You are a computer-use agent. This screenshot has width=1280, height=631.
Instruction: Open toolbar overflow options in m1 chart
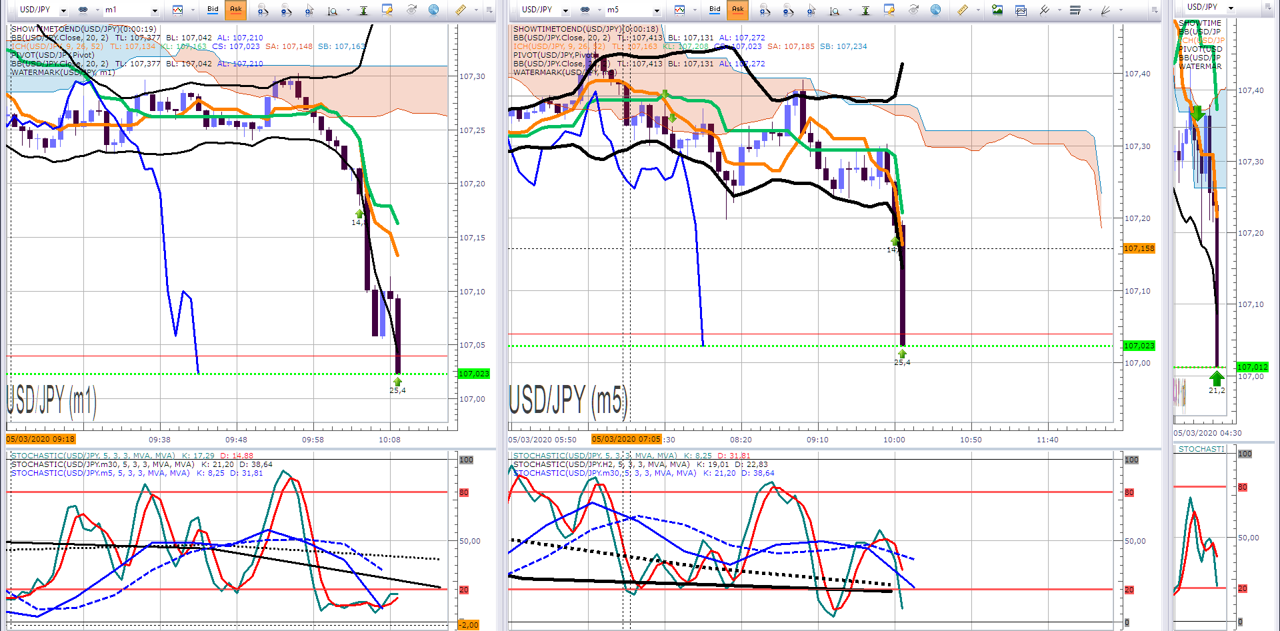(489, 10)
